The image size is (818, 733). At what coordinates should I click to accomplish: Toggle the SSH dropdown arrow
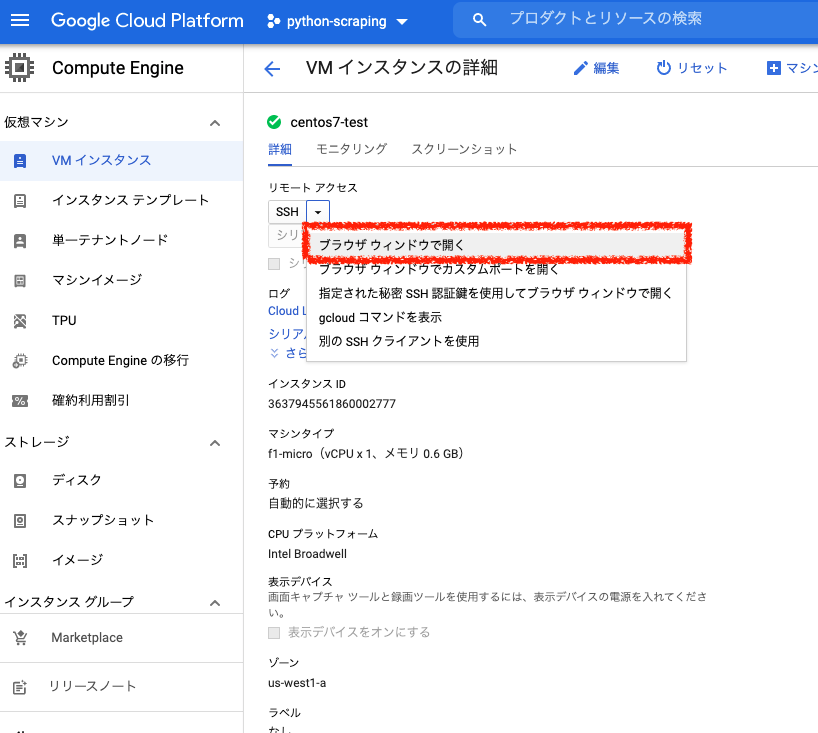coord(318,212)
